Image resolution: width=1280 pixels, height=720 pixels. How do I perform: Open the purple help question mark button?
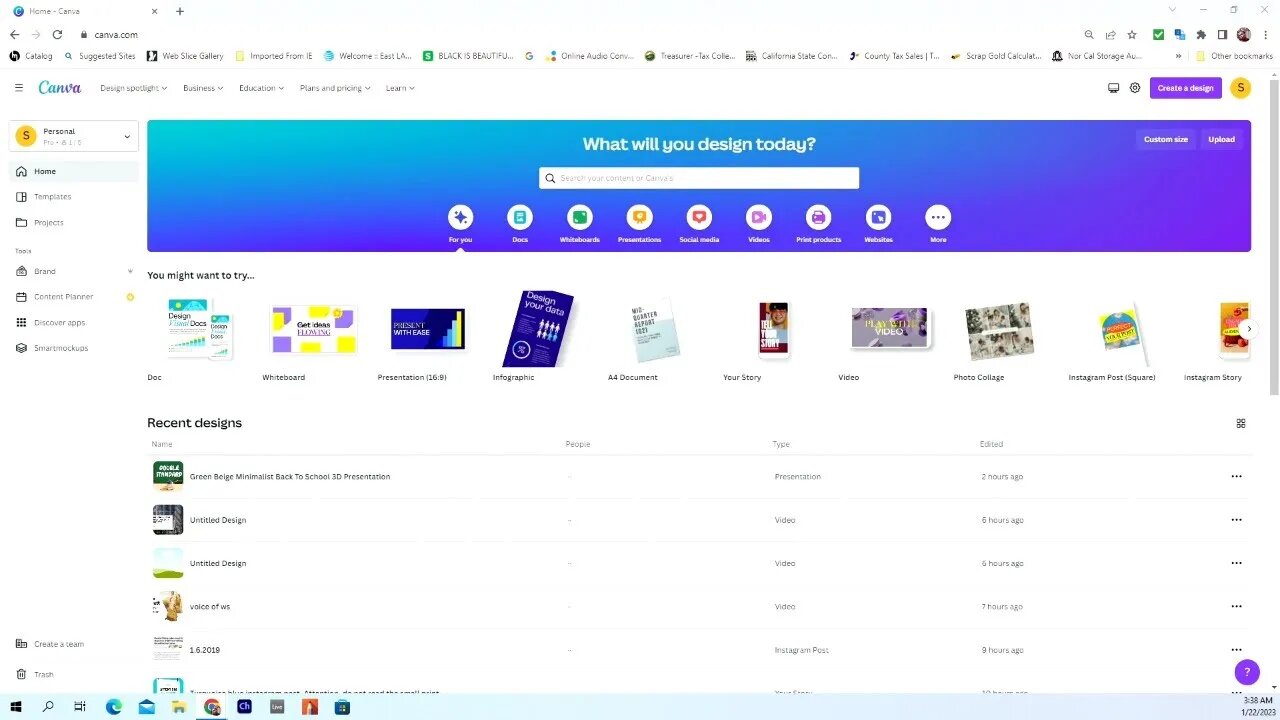pos(1246,672)
